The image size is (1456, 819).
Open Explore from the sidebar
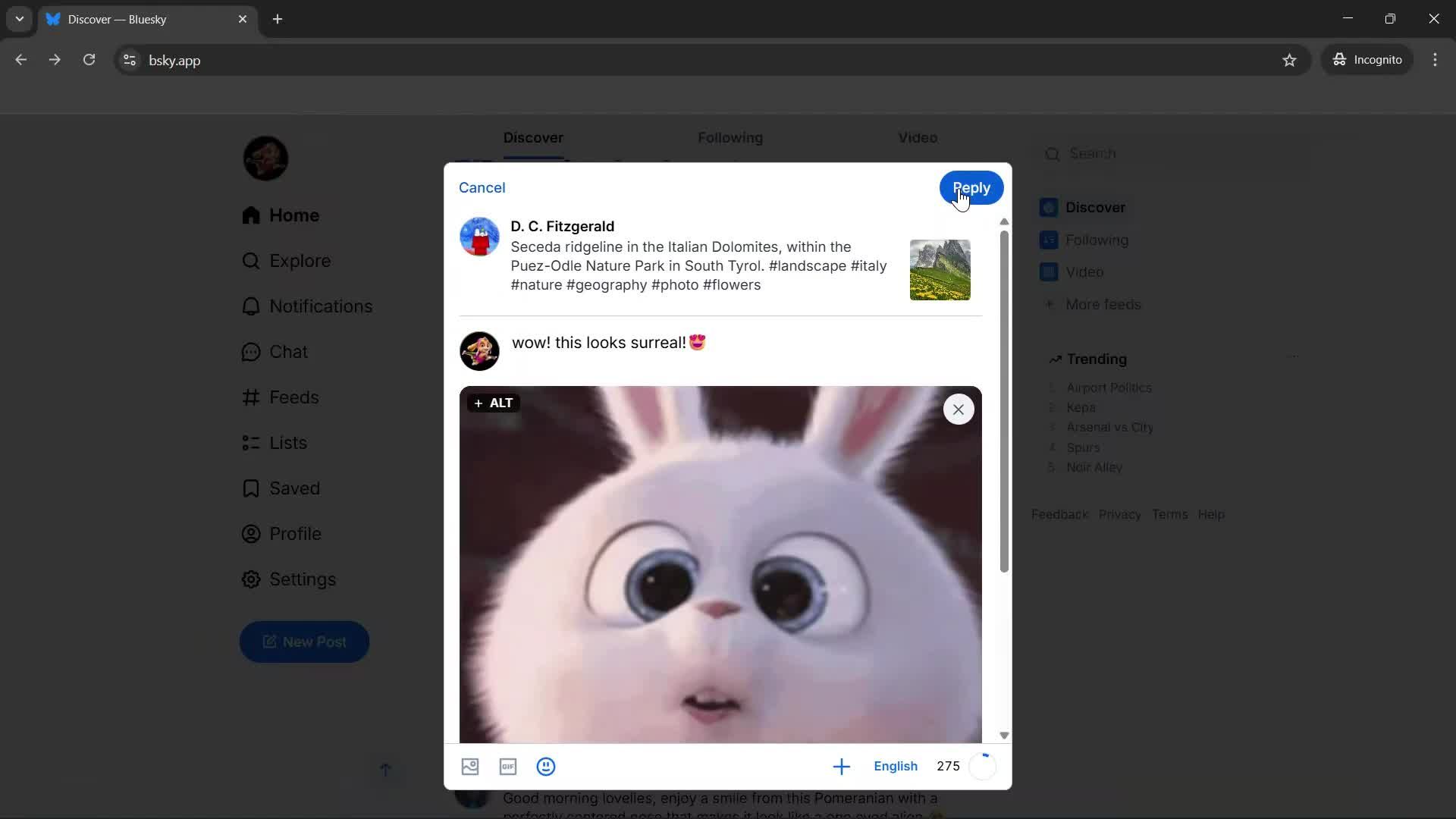tap(300, 260)
